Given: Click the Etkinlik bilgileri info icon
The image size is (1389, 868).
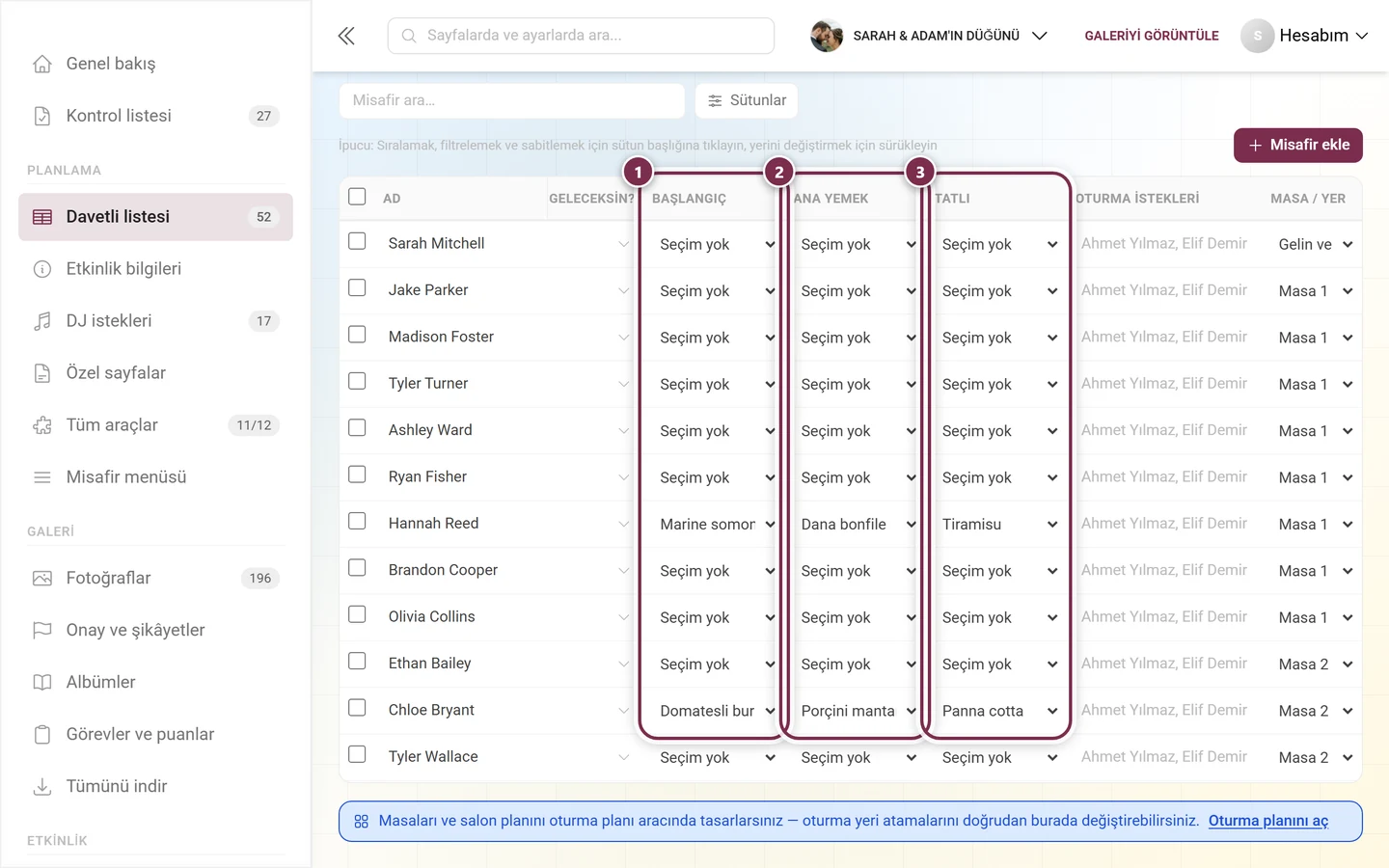Looking at the screenshot, I should pos(42,269).
